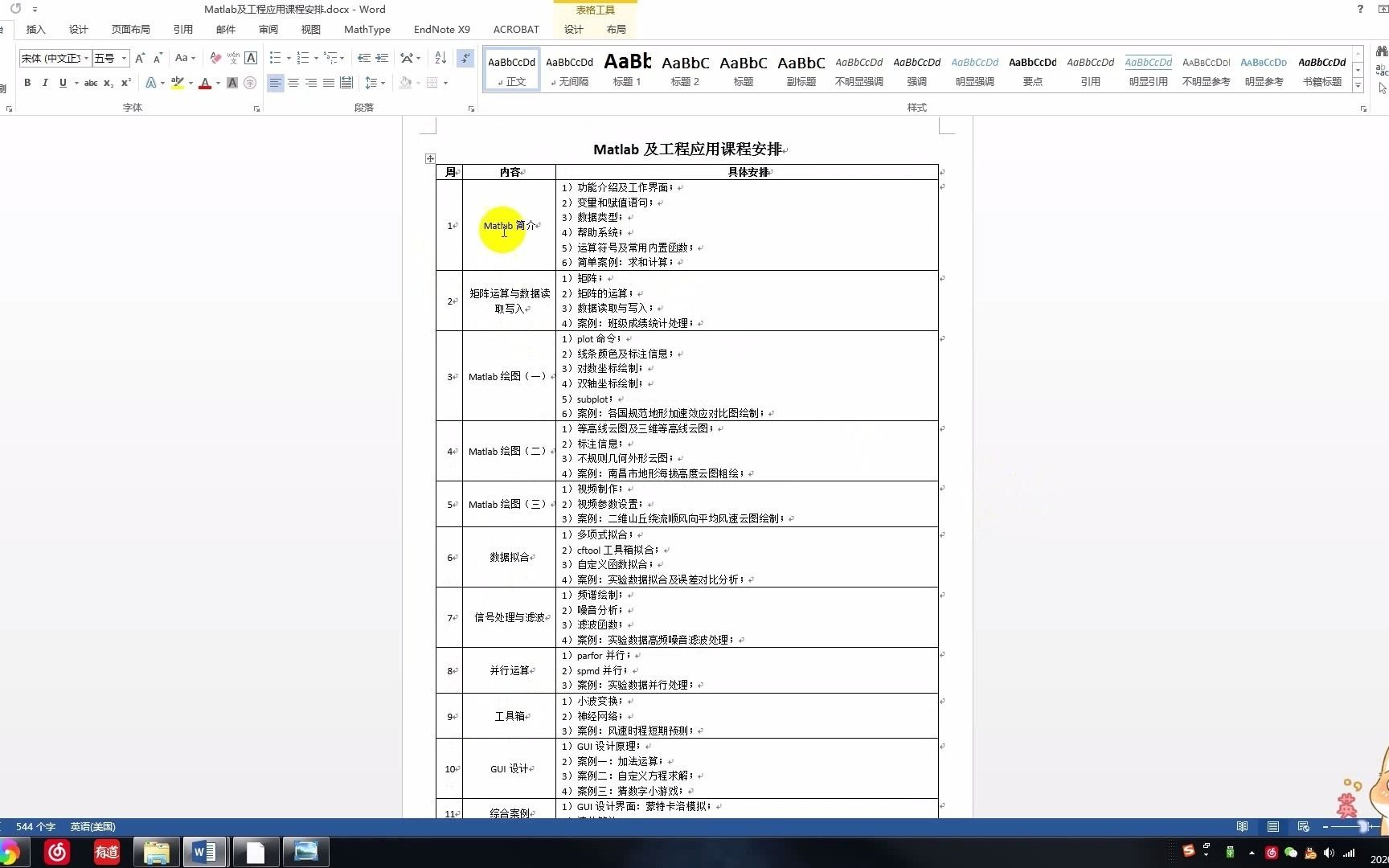Click the Character Shading icon
The height and width of the screenshot is (868, 1389).
[232, 83]
